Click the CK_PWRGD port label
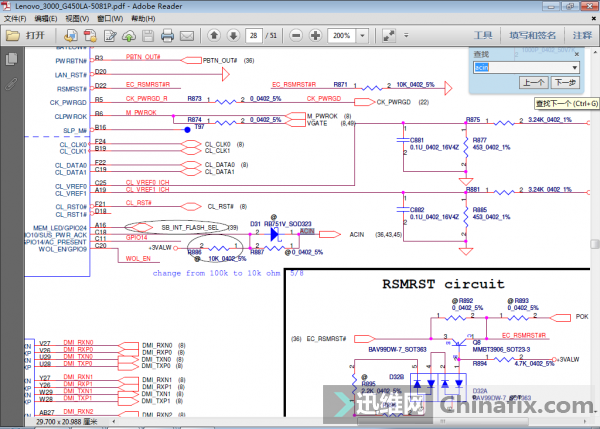Image resolution: width=600 pixels, height=429 pixels. (x=394, y=102)
